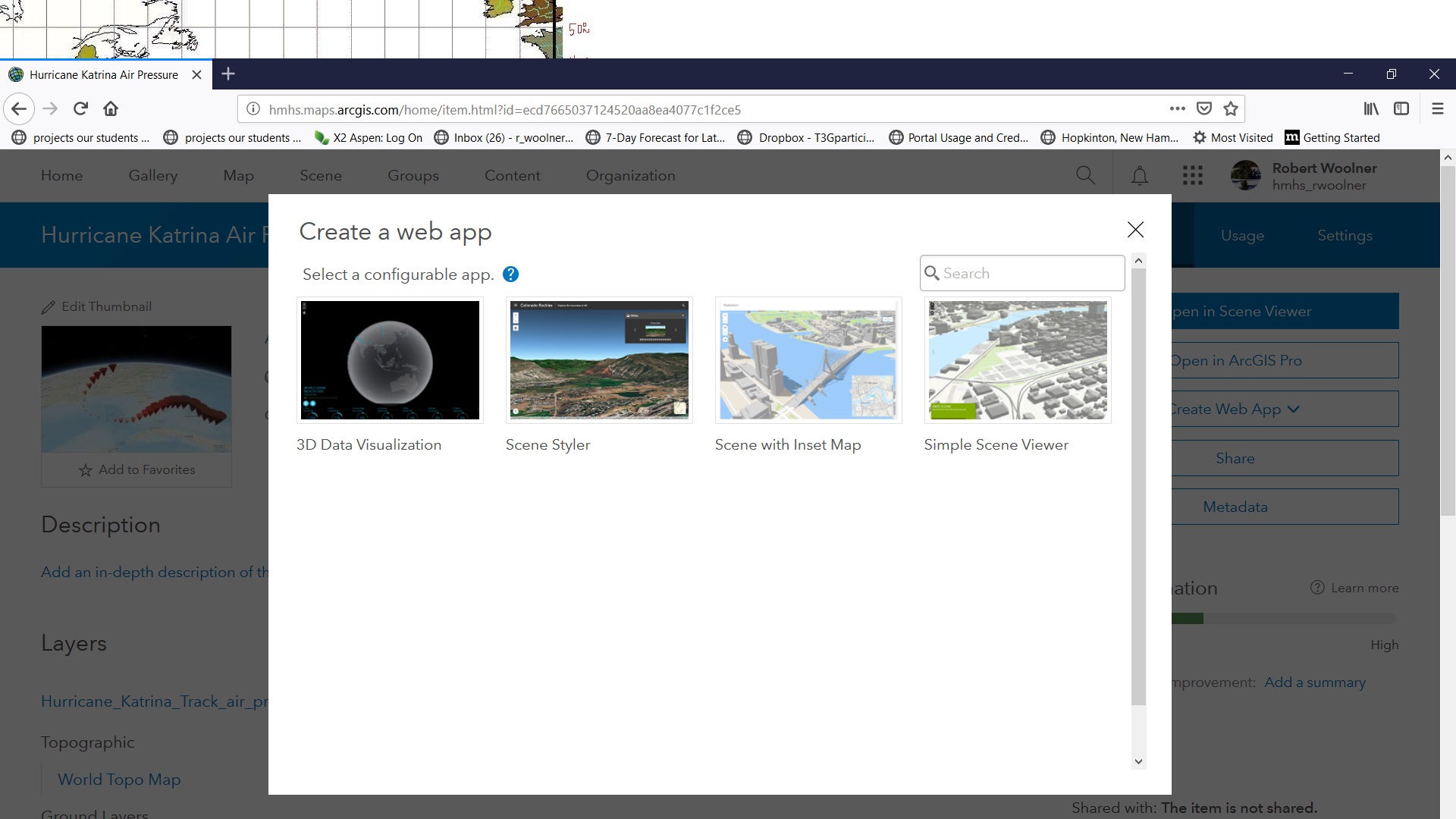Open a new browser tab
The height and width of the screenshot is (819, 1456).
click(x=228, y=74)
